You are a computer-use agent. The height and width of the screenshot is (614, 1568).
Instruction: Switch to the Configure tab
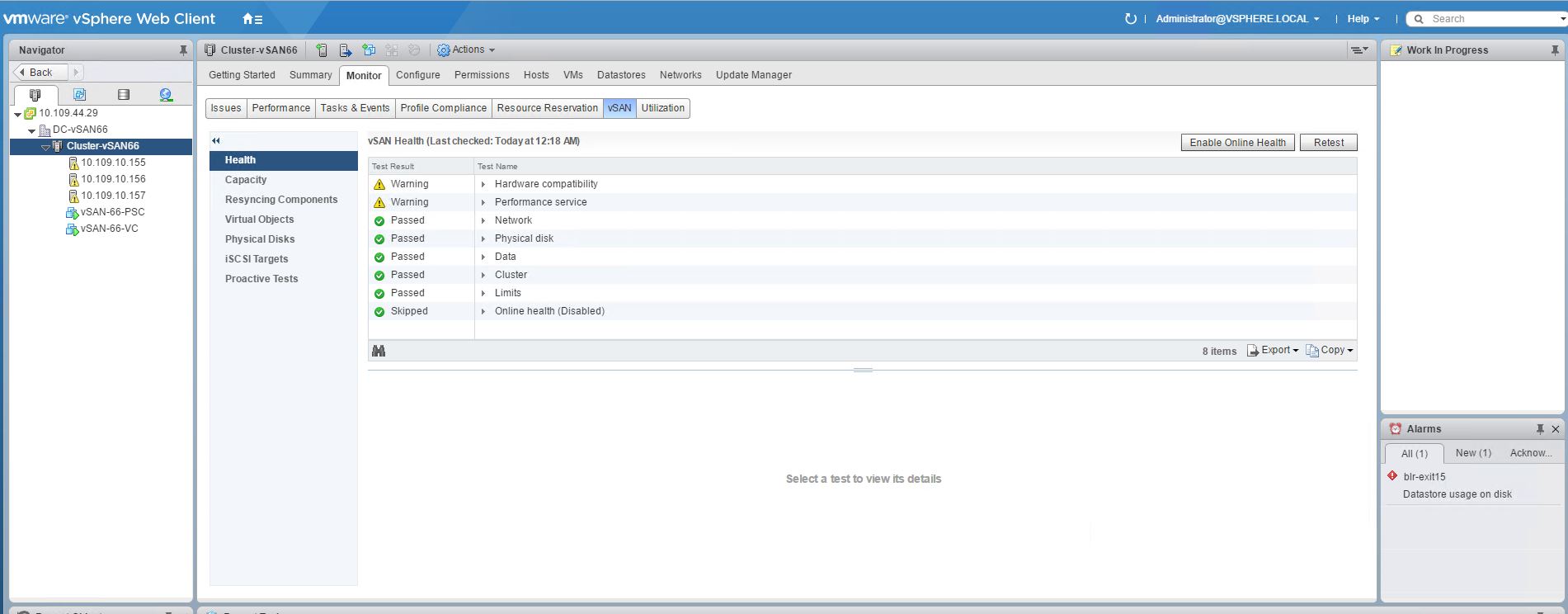[417, 75]
